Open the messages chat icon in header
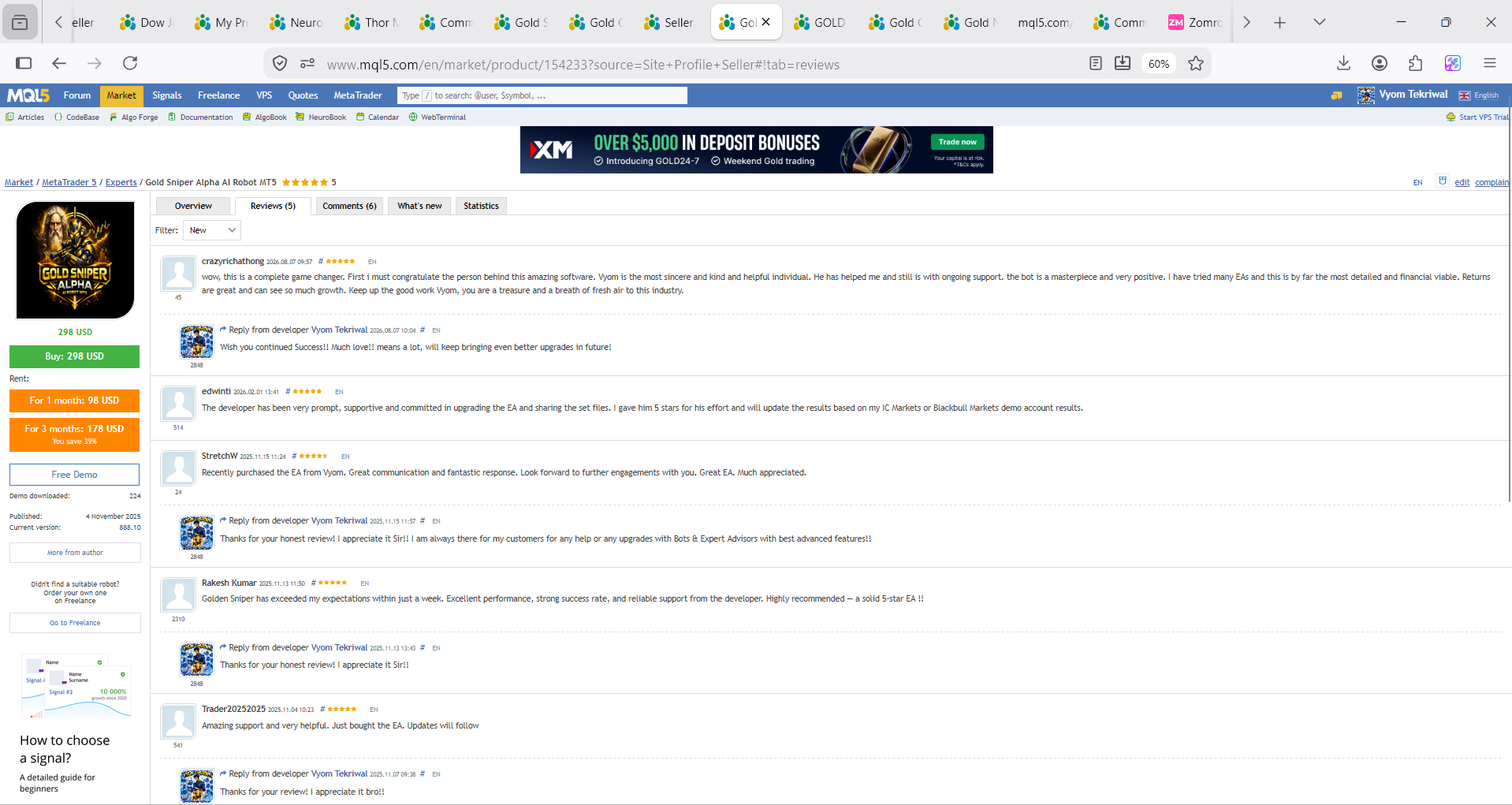1512x805 pixels. pos(1336,95)
